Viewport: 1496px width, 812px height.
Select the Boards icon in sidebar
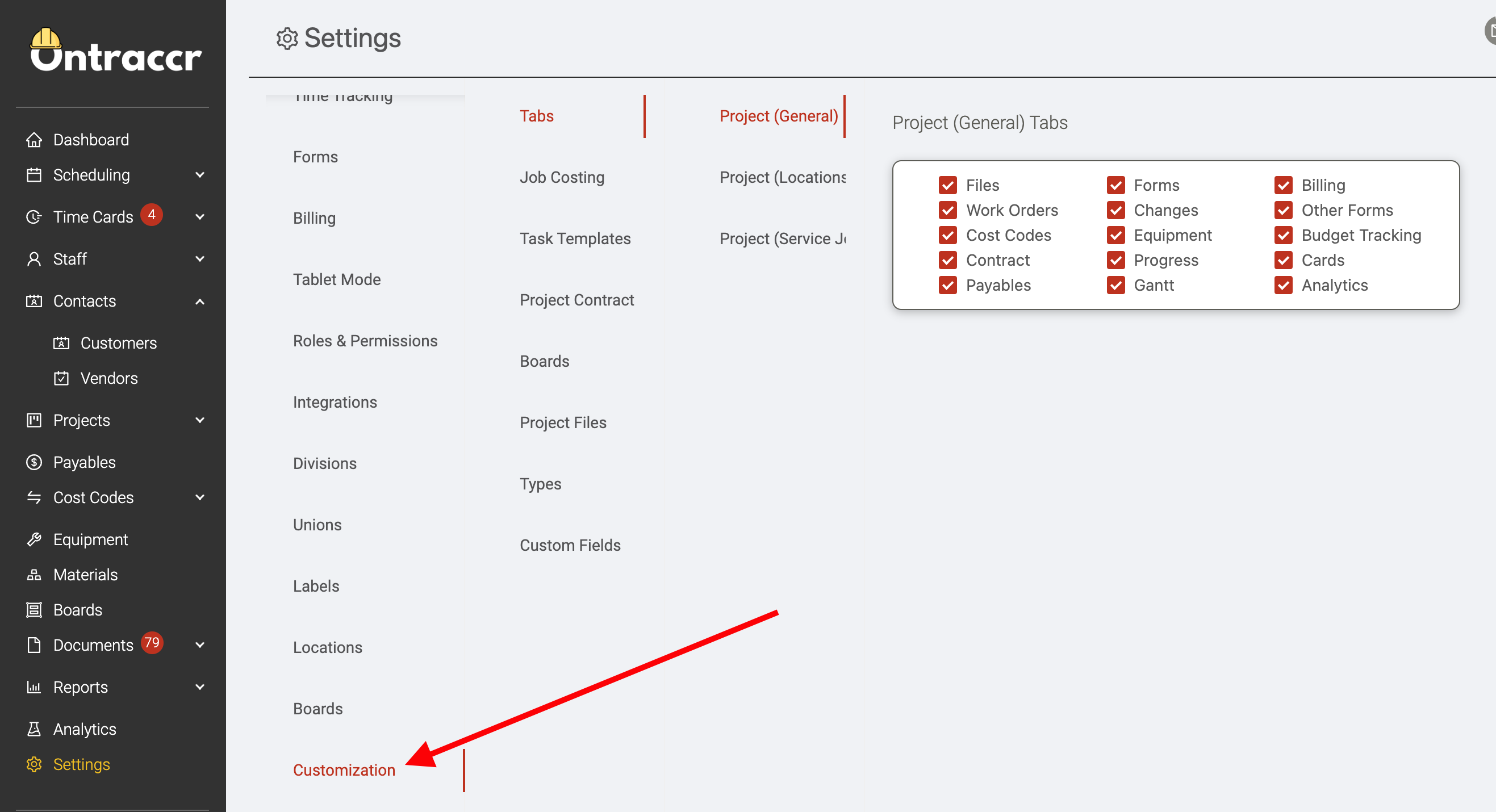[x=34, y=610]
